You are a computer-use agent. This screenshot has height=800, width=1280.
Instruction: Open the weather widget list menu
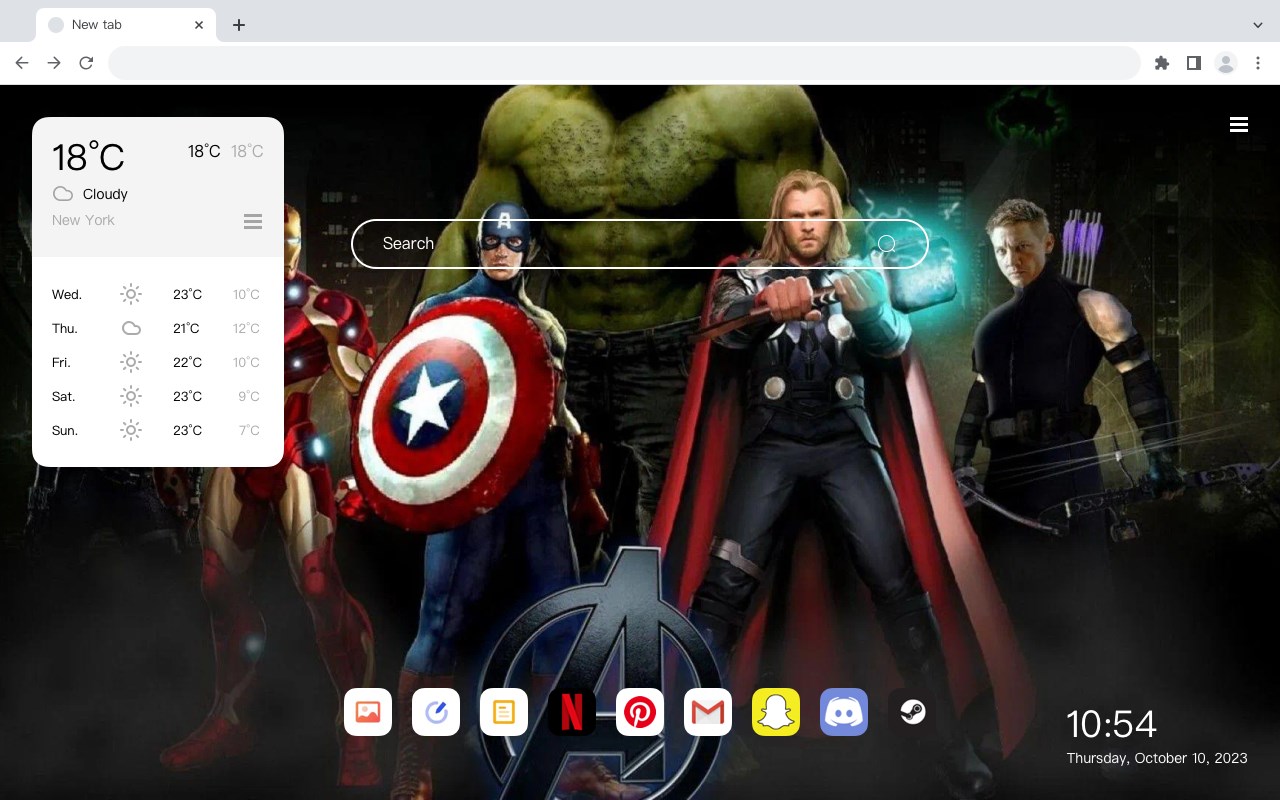(x=253, y=221)
